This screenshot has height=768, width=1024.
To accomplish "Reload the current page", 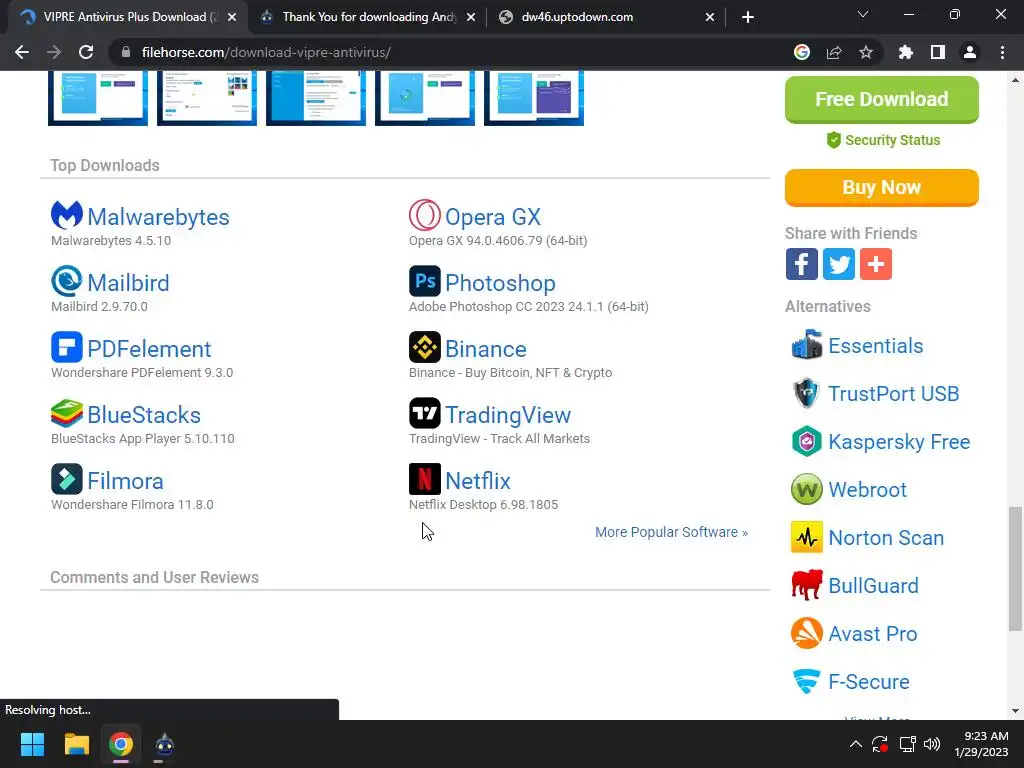I will 86,52.
